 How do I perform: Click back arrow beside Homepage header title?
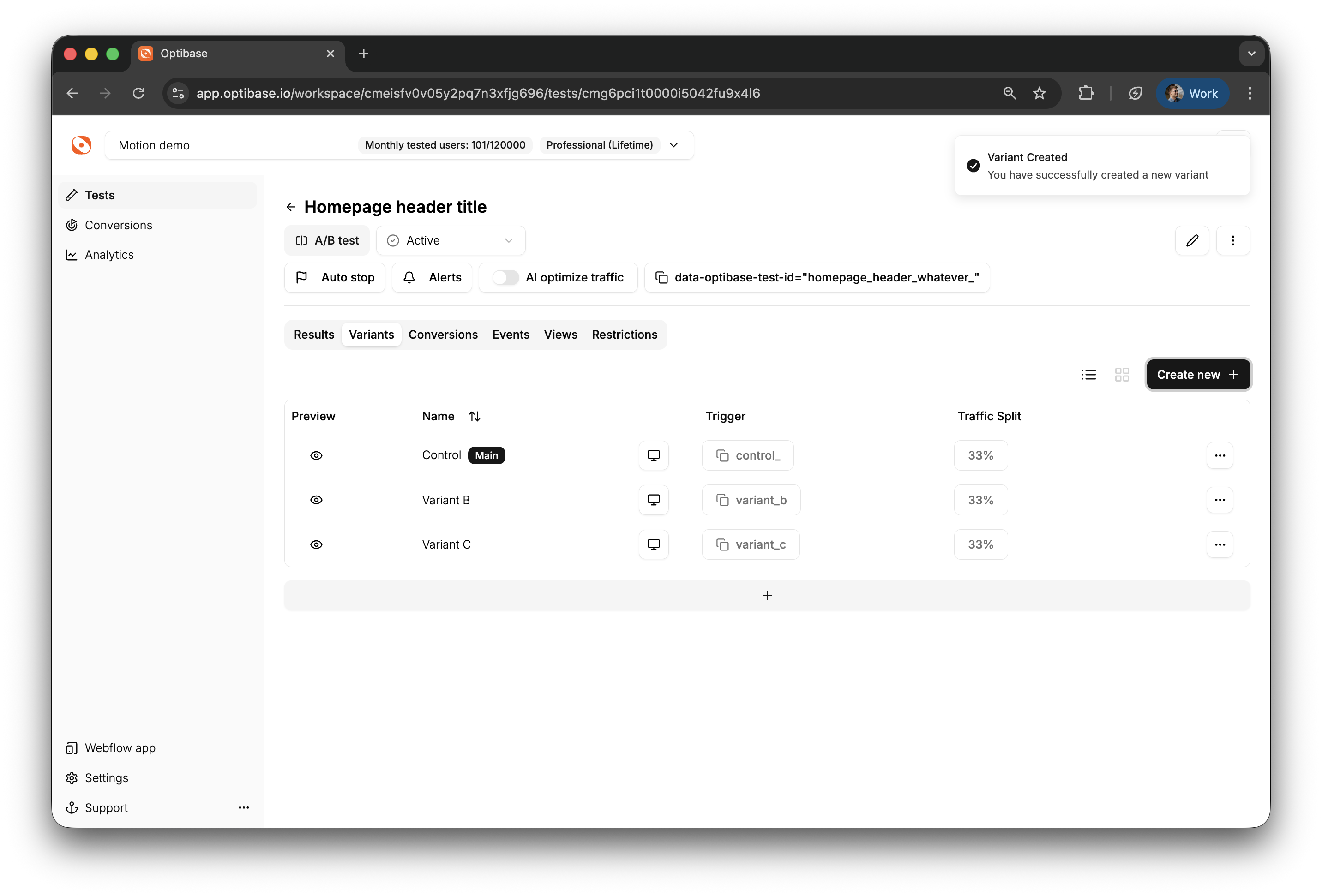coord(291,207)
